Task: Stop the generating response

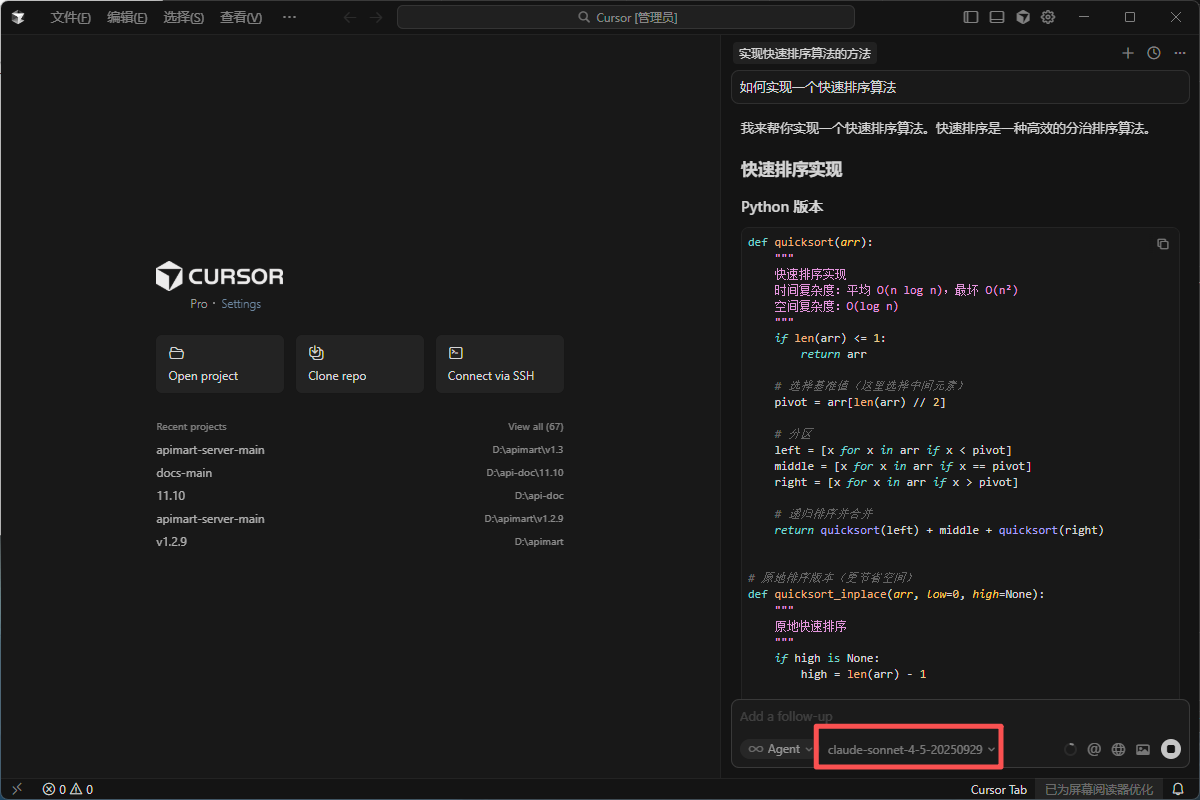Action: click(1171, 749)
